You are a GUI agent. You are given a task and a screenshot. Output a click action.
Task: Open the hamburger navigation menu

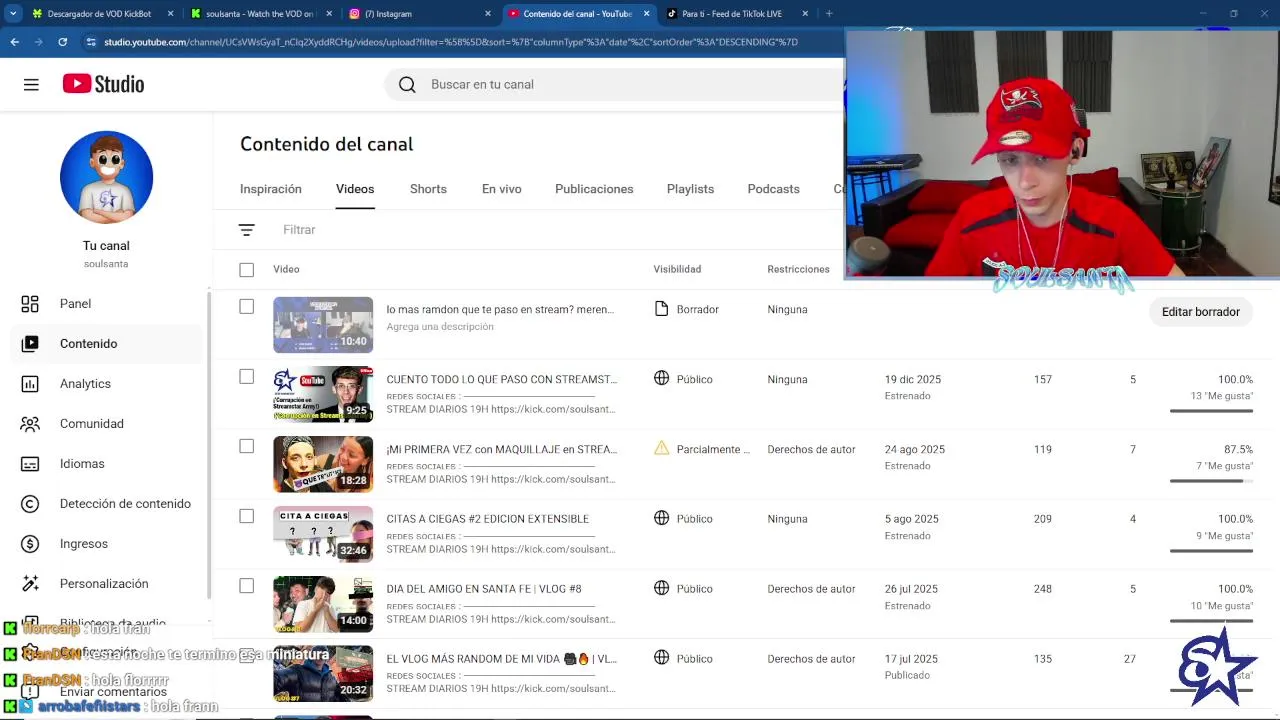click(31, 85)
